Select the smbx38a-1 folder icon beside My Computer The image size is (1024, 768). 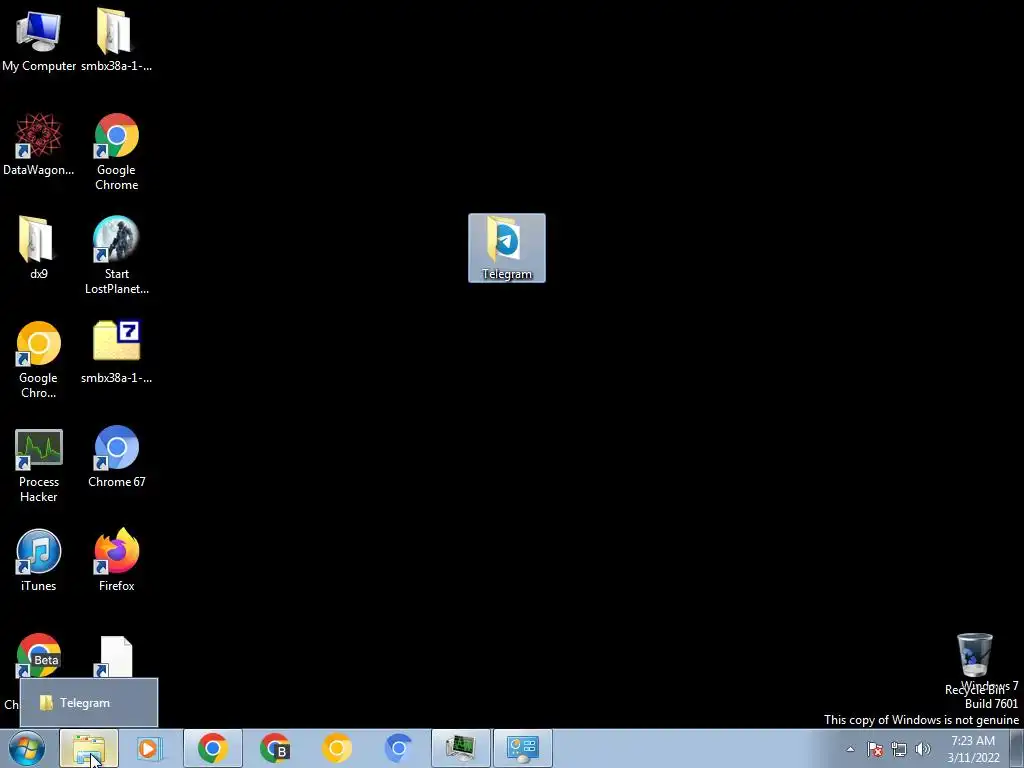point(116,40)
